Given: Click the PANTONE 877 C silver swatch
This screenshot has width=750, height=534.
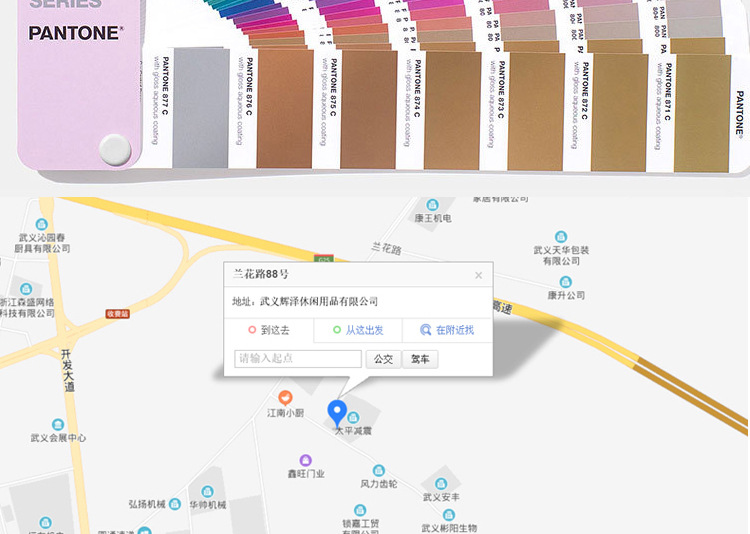Looking at the screenshot, I should (x=201, y=108).
